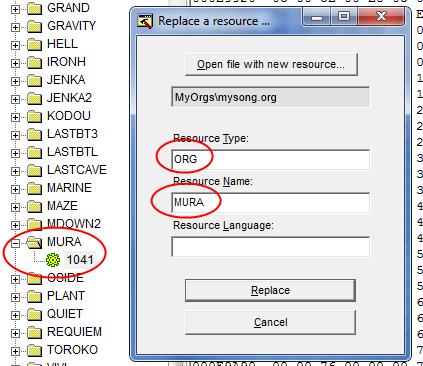Maximize the Replace a resource dialog
Image resolution: width=423 pixels, height=366 pixels.
pos(344,17)
